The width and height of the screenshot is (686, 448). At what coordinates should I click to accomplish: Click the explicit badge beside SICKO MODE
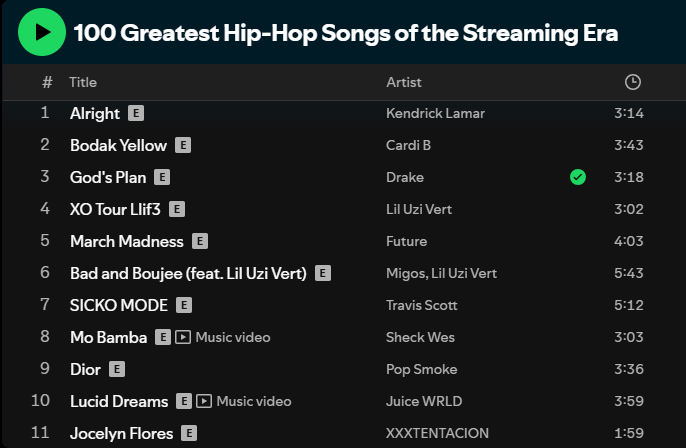[x=185, y=305]
